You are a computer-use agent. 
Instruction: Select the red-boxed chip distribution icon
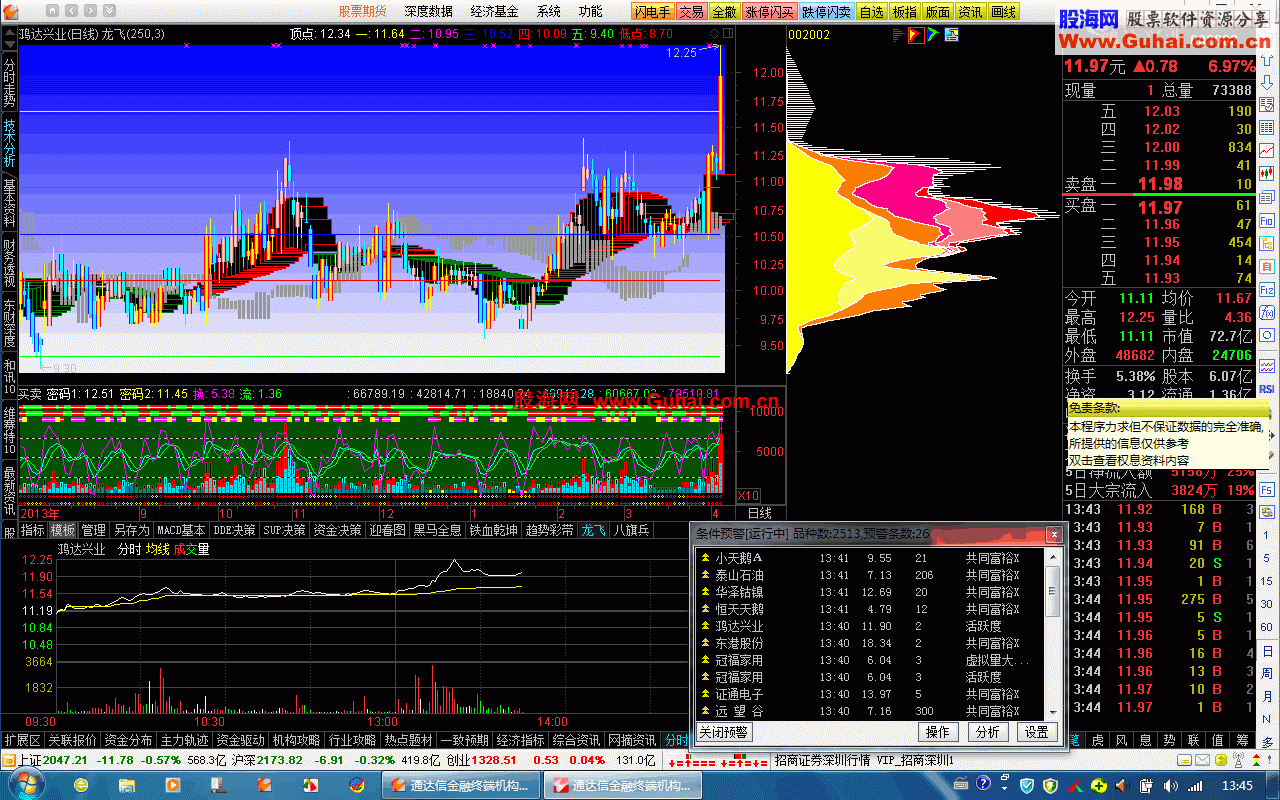click(916, 34)
